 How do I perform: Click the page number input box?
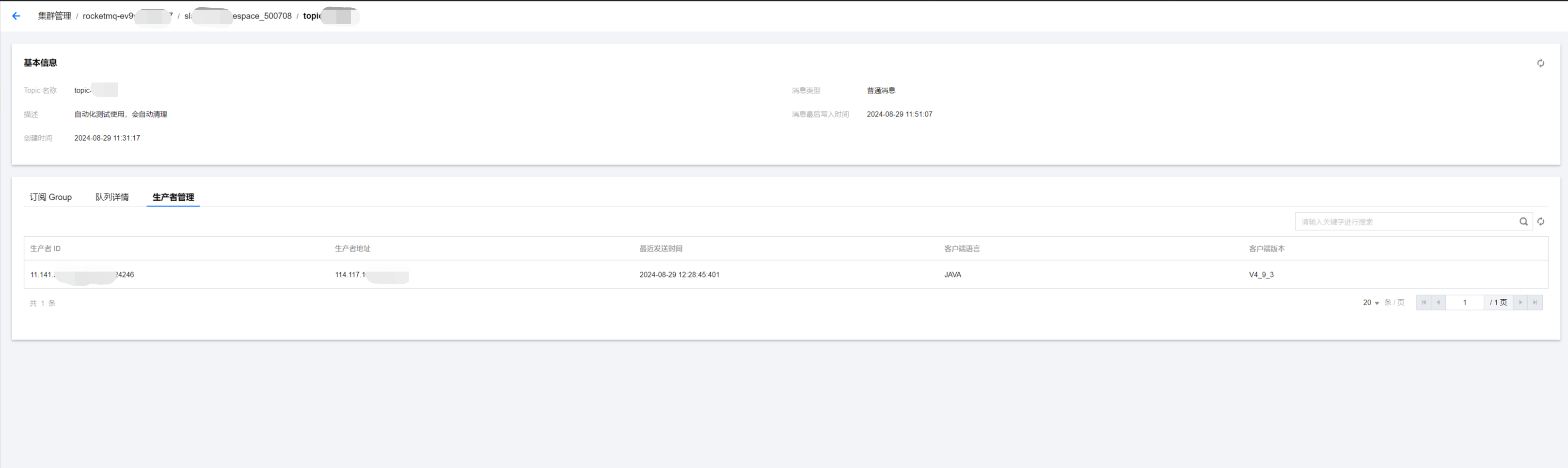[1465, 303]
